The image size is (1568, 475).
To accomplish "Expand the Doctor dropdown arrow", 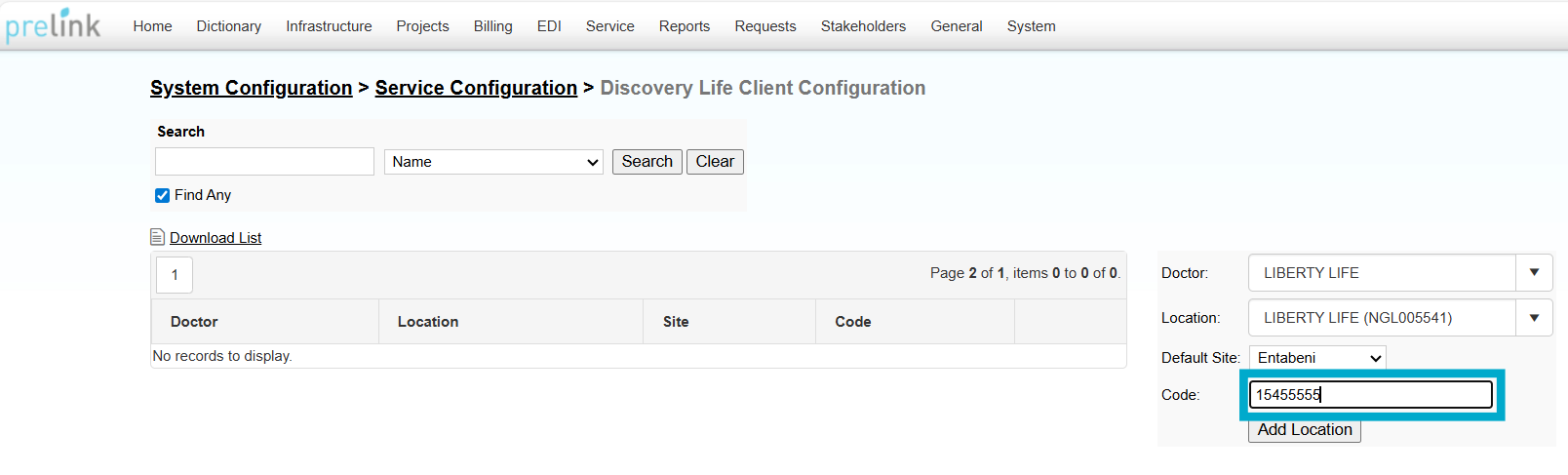I will tap(1534, 273).
